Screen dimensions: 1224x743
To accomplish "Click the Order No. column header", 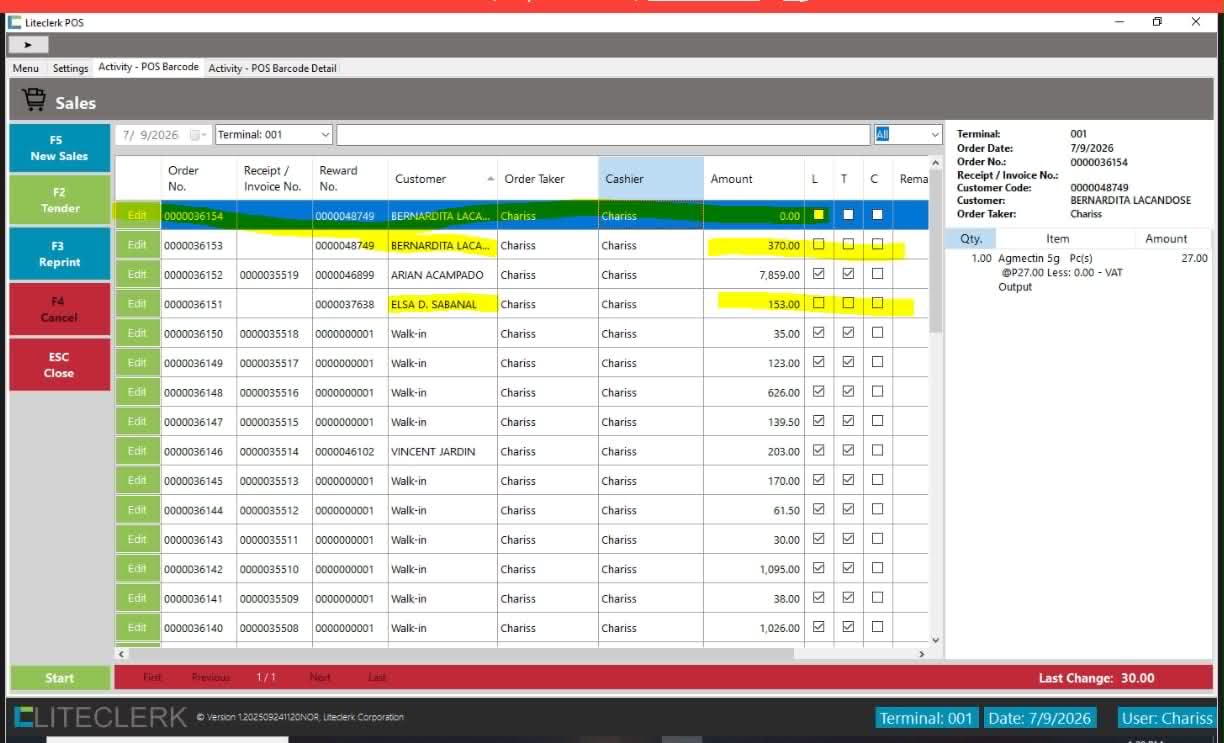I will click(x=199, y=178).
